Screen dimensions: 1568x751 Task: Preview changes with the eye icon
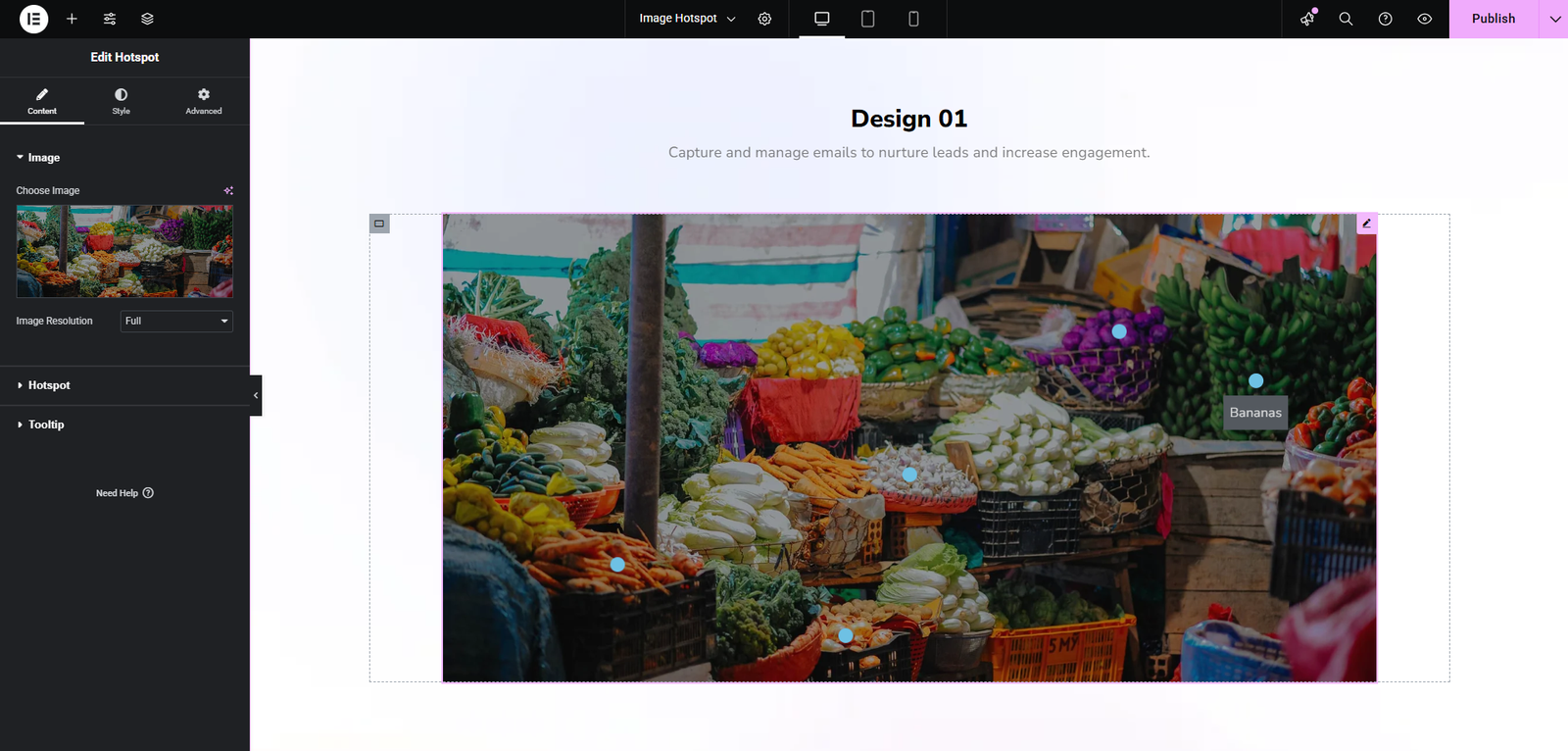tap(1424, 19)
